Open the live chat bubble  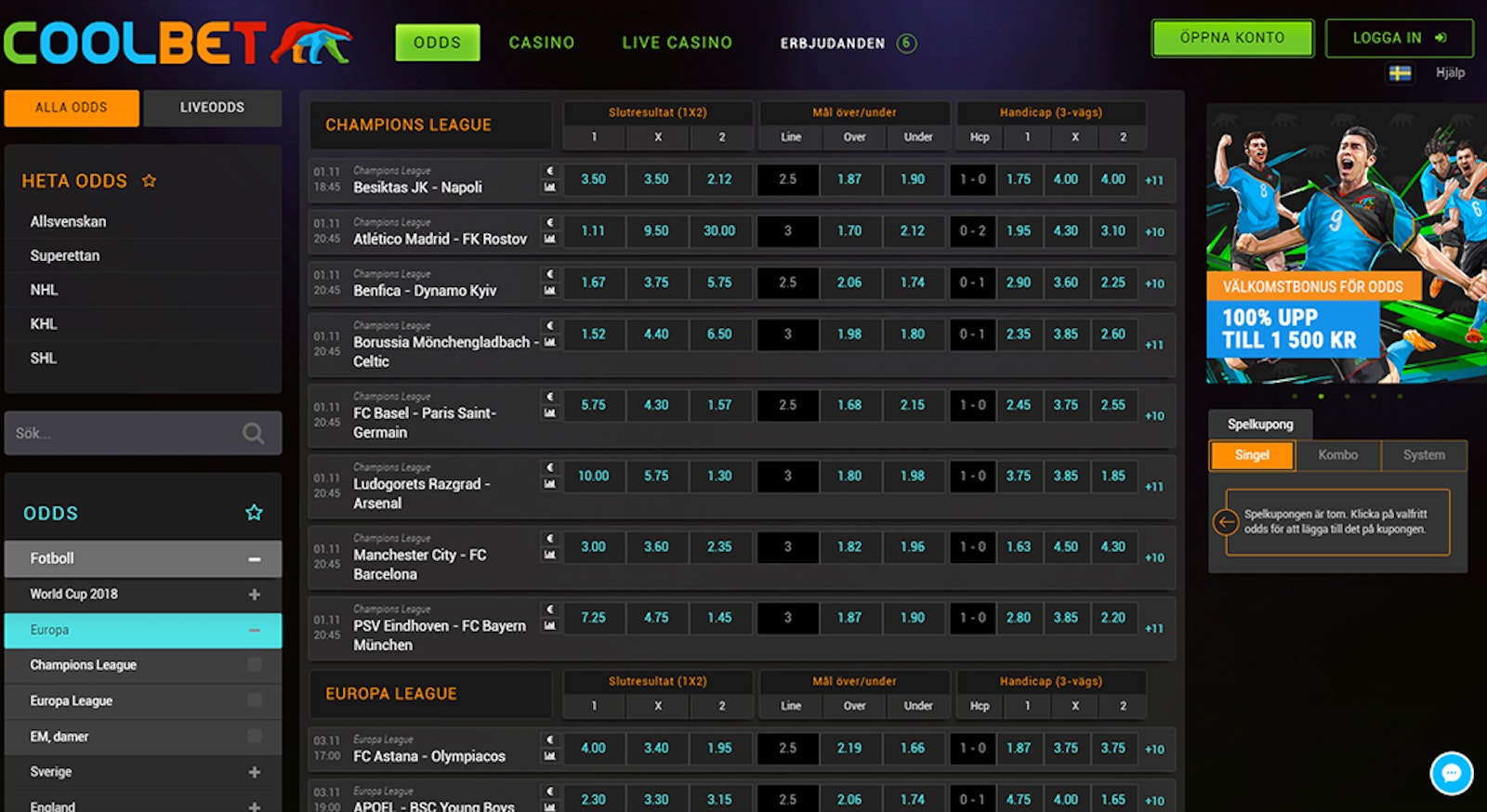pyautogui.click(x=1452, y=773)
